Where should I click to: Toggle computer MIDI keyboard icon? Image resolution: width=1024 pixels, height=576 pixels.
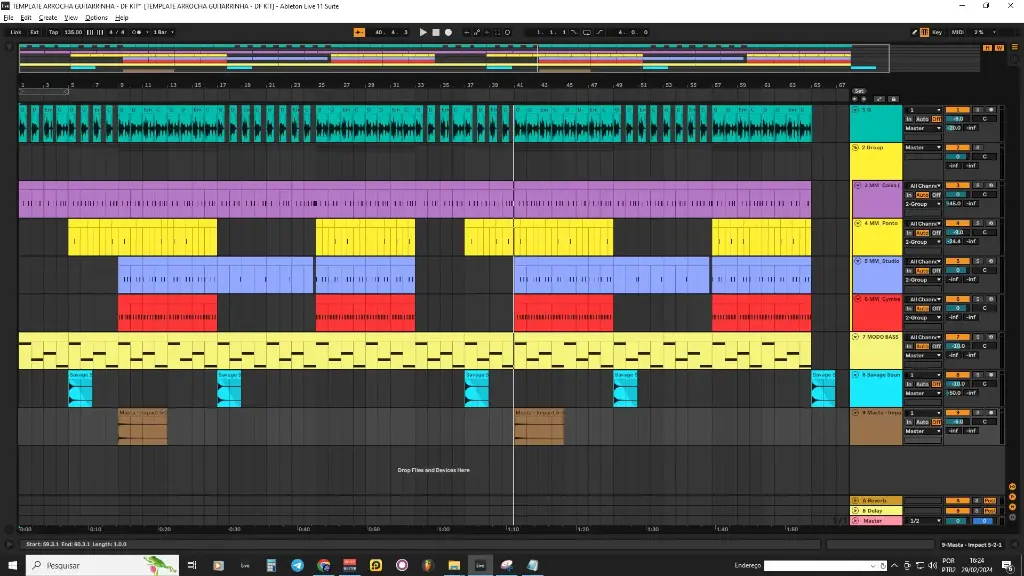coord(925,32)
